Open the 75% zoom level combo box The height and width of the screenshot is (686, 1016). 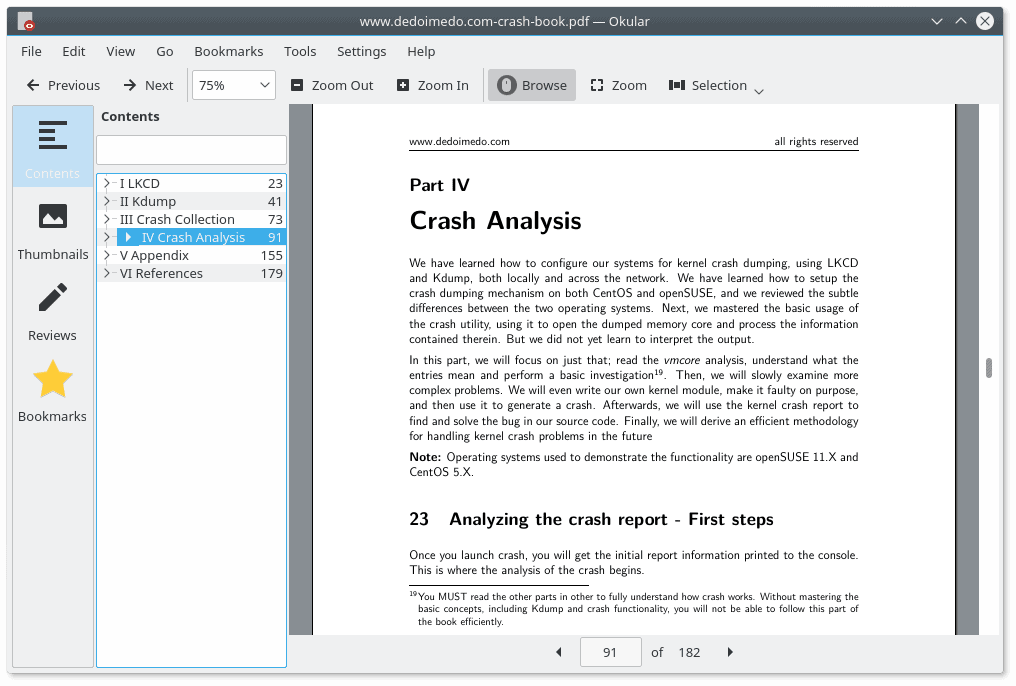tap(234, 86)
